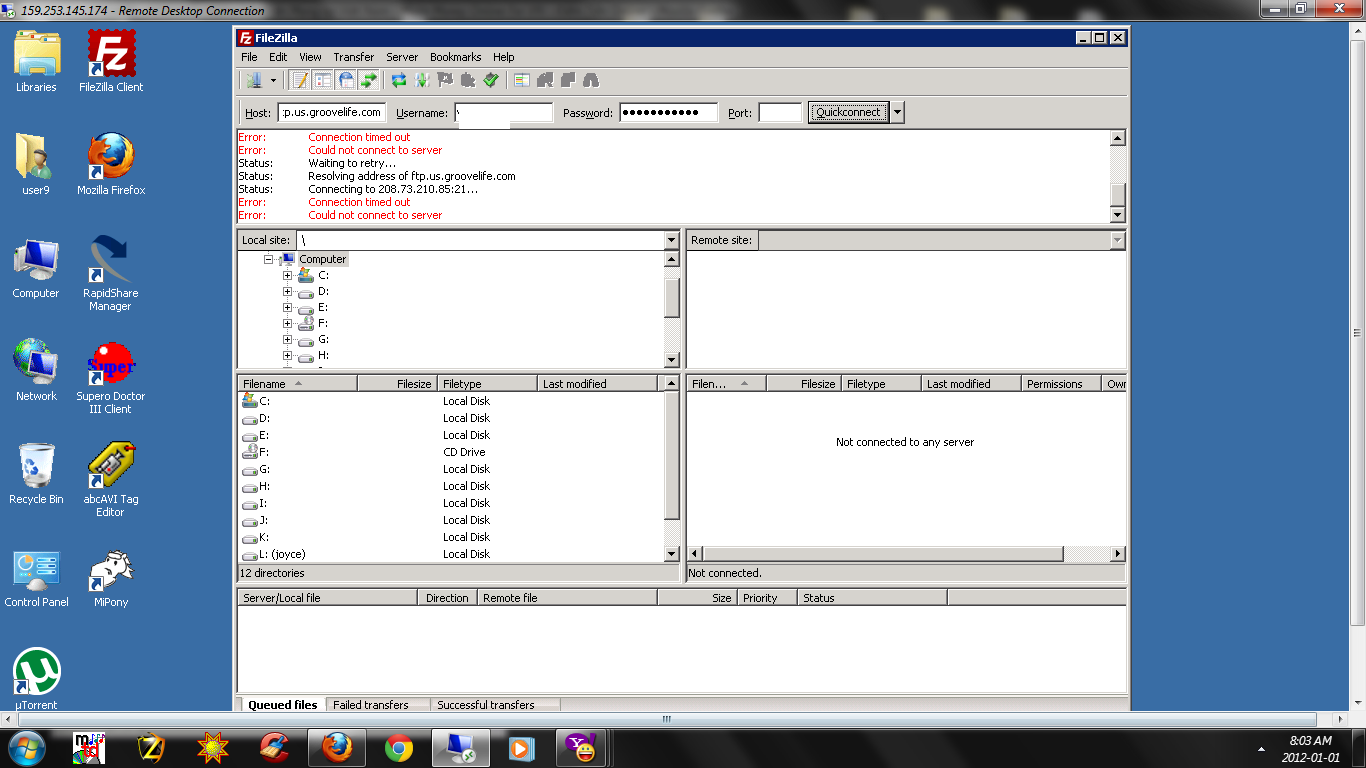This screenshot has width=1366, height=768.
Task: Click the Firefox icon in taskbar
Action: click(336, 747)
